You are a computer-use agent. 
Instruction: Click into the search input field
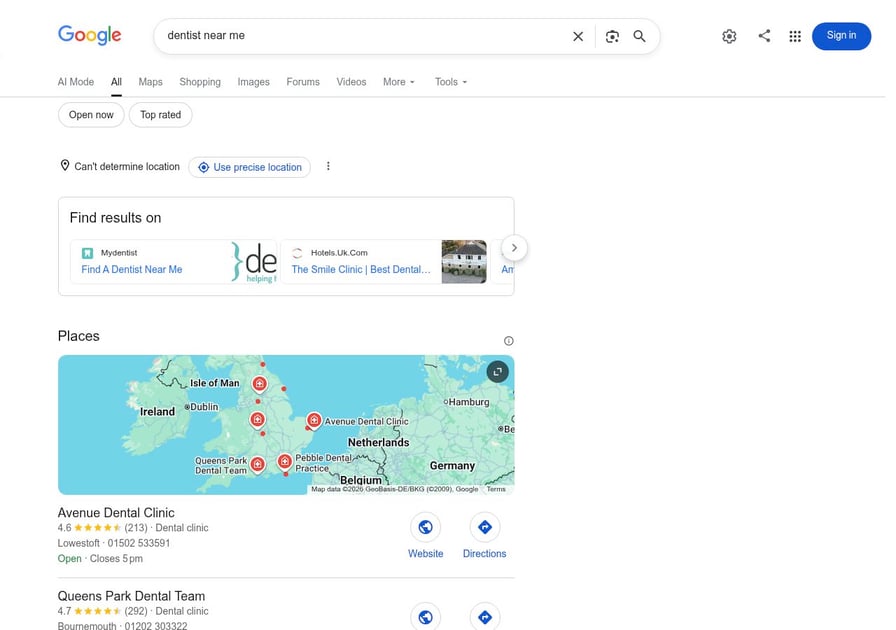pyautogui.click(x=366, y=36)
